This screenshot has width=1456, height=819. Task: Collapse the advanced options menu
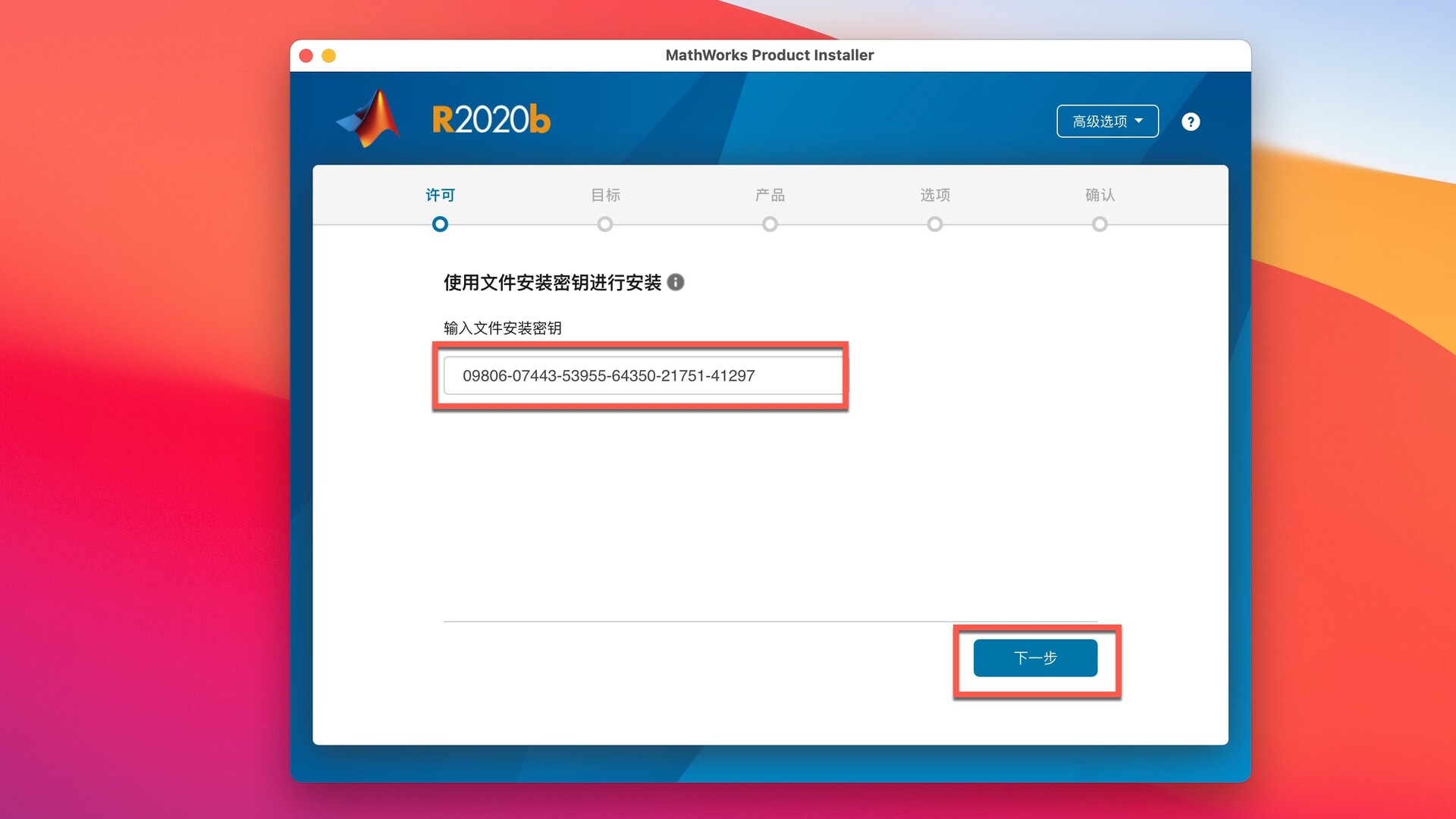1107,121
